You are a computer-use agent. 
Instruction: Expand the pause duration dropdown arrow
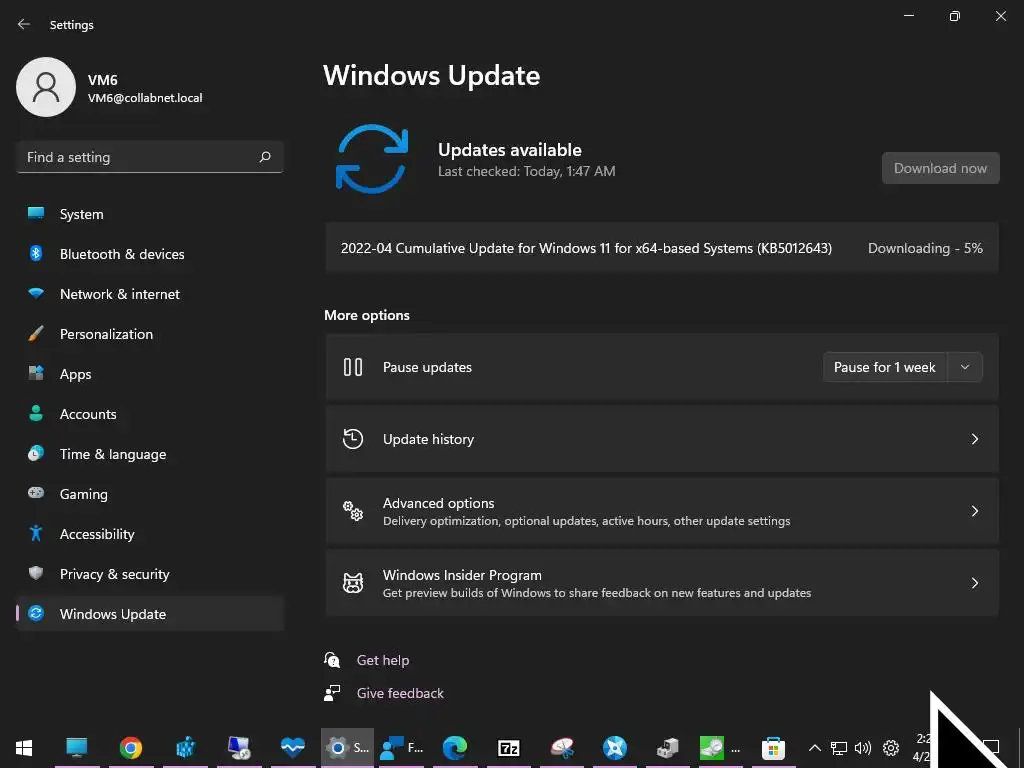tap(965, 367)
